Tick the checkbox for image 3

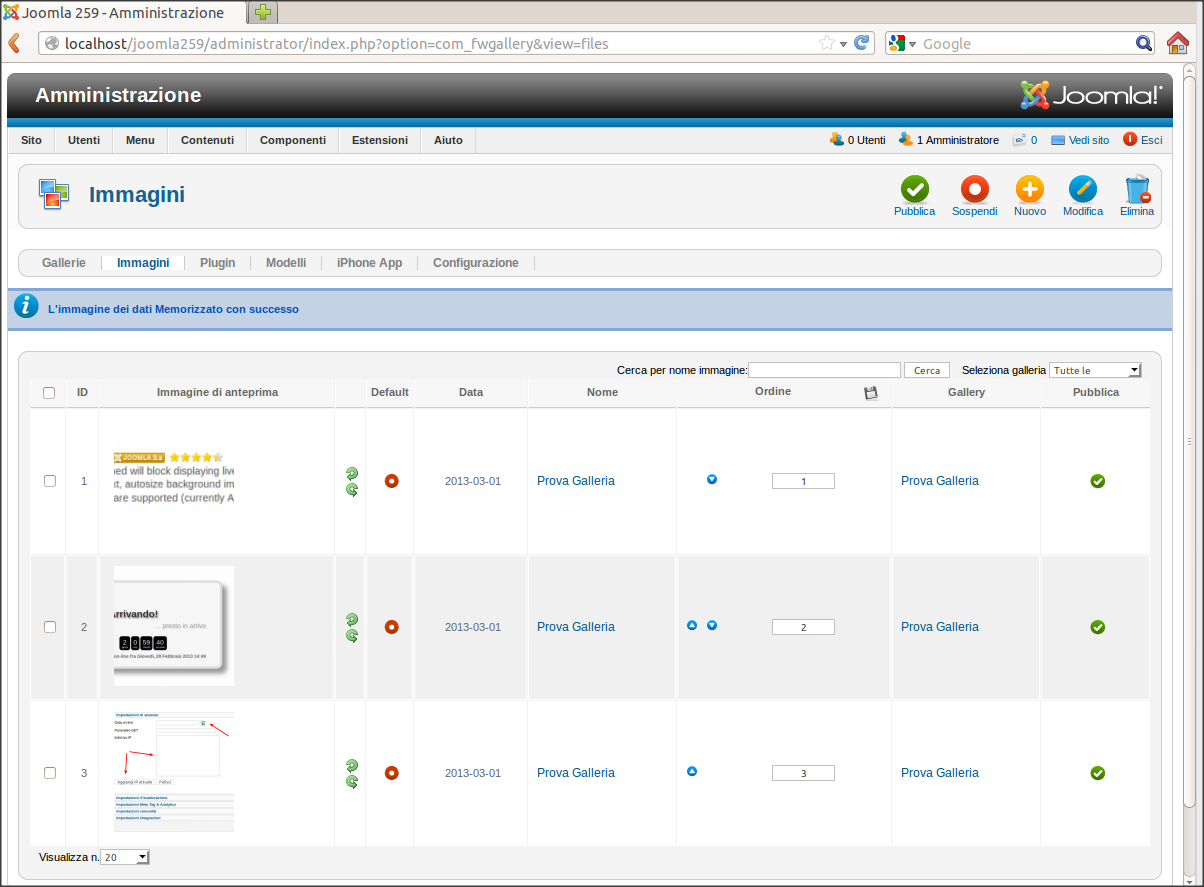(x=50, y=773)
